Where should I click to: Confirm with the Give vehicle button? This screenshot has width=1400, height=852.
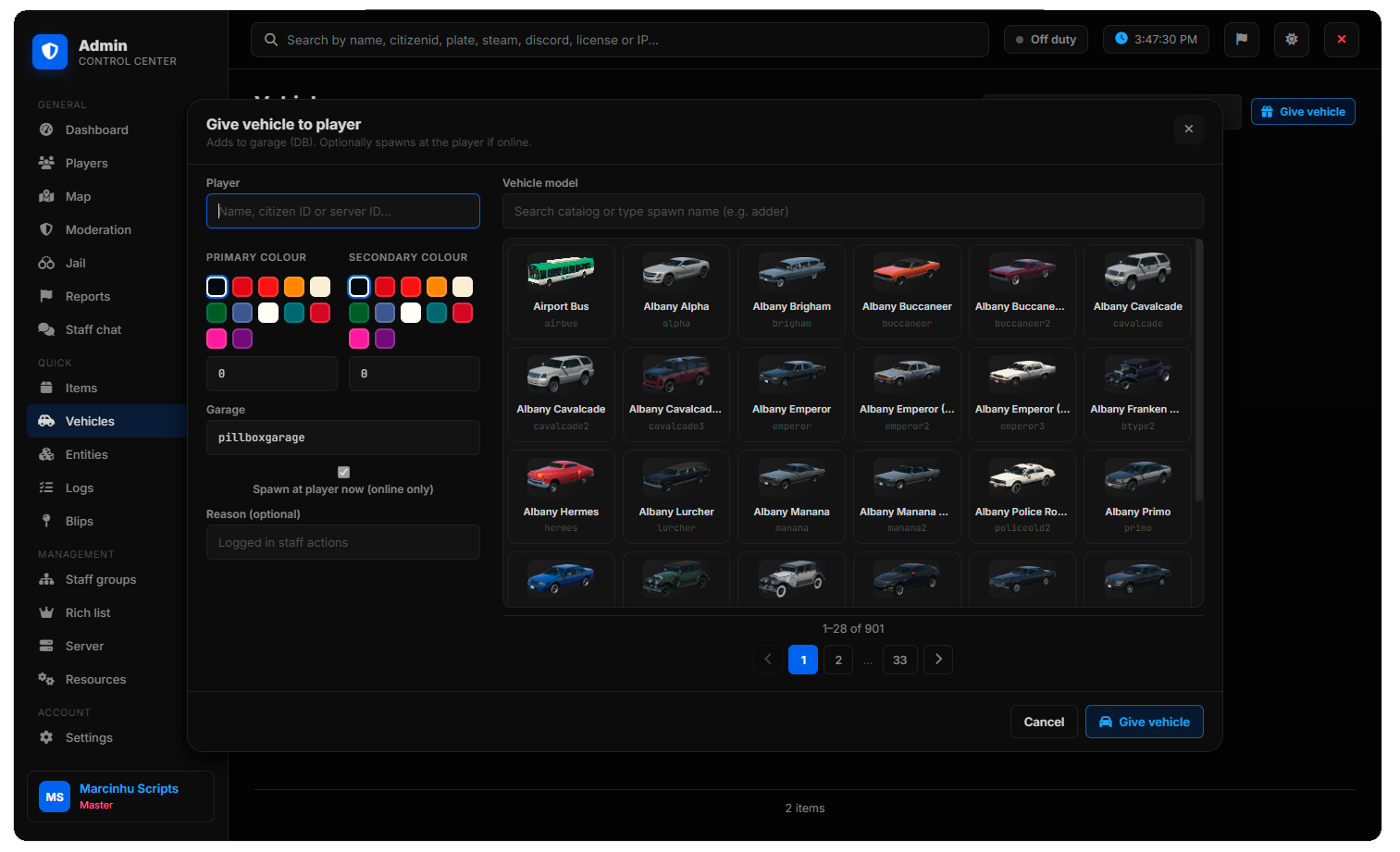[x=1144, y=722]
